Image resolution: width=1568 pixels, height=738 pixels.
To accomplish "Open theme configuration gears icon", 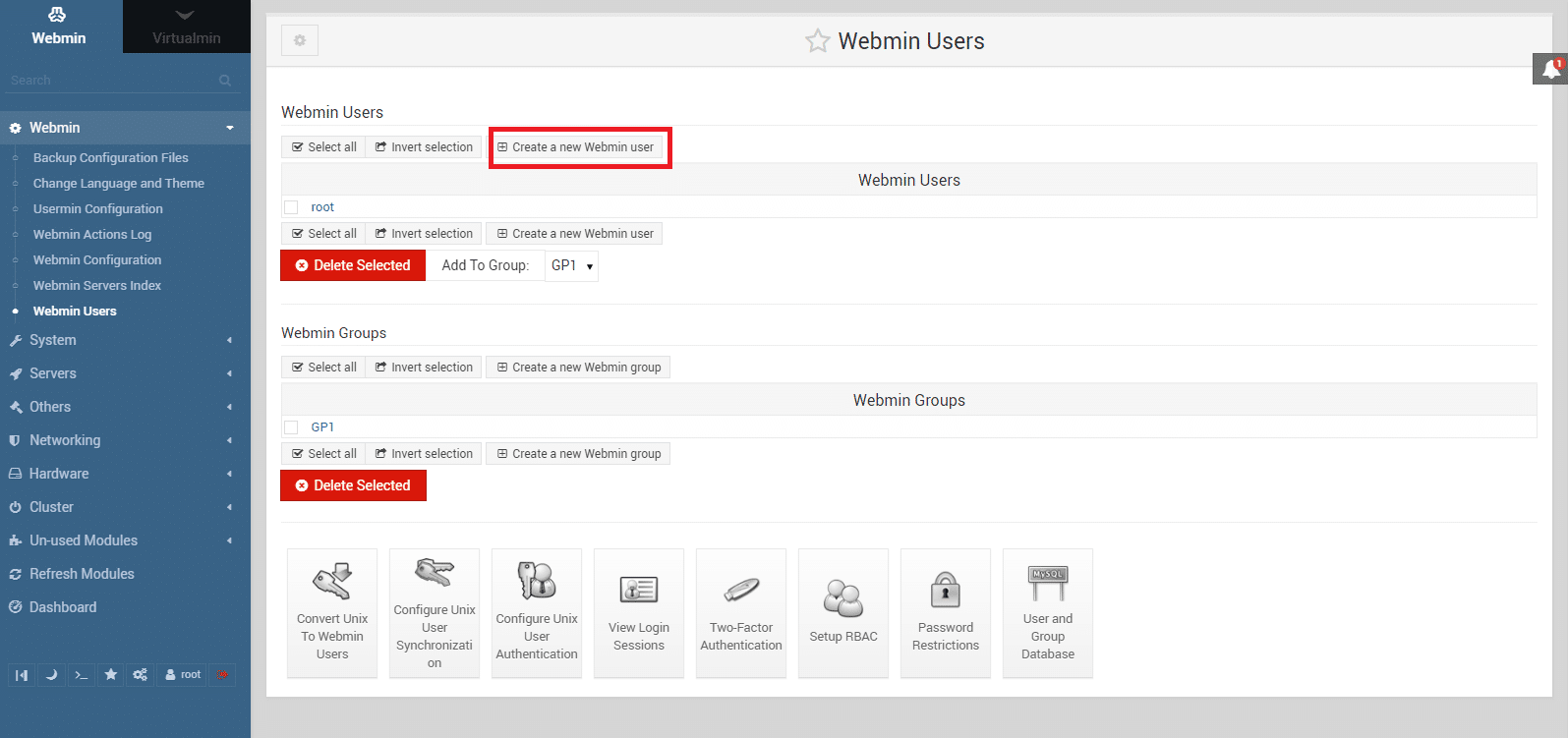I will pos(140,675).
